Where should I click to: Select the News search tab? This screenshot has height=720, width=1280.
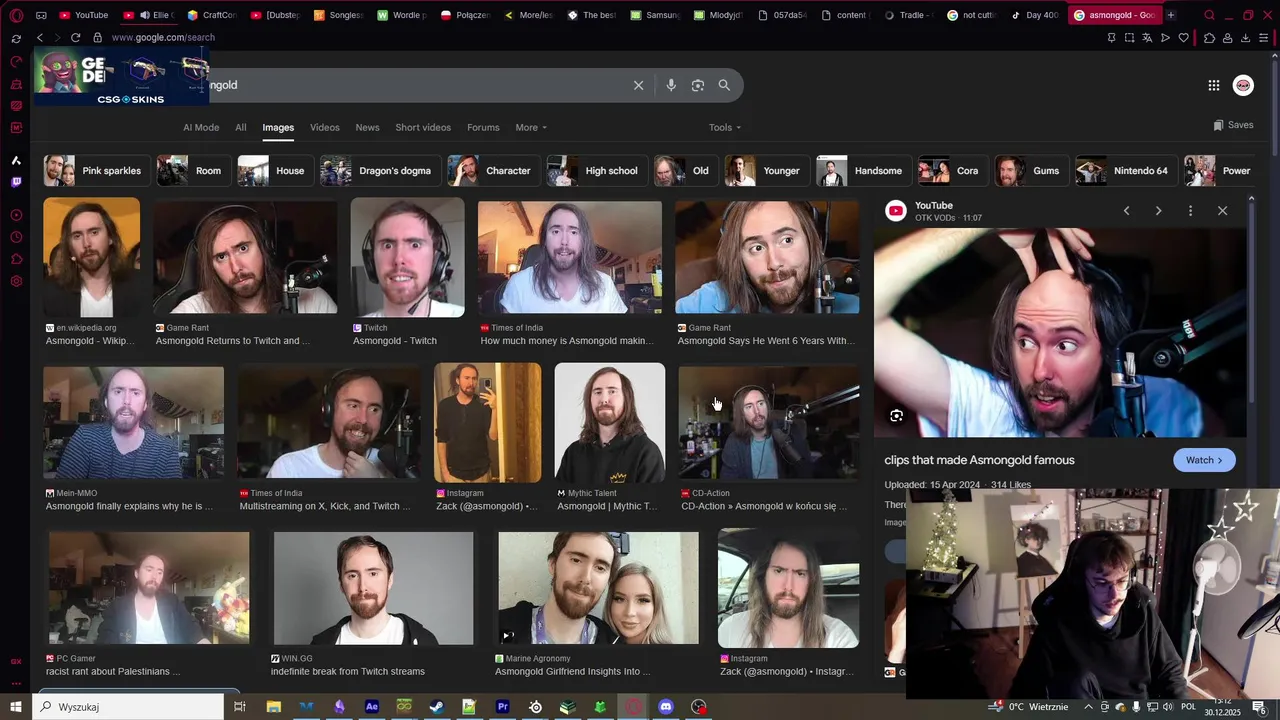click(367, 127)
